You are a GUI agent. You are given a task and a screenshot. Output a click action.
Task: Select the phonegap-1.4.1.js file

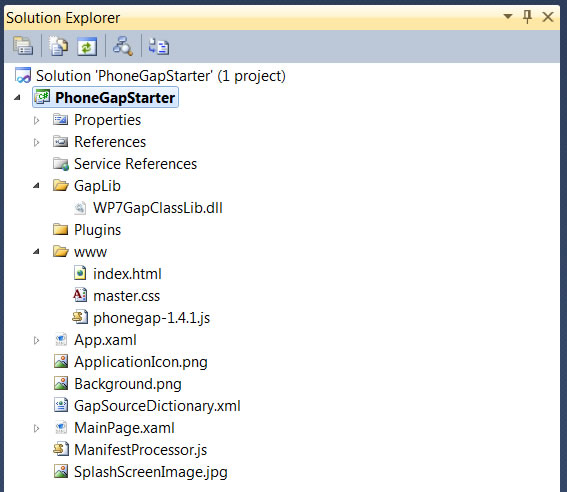[152, 318]
